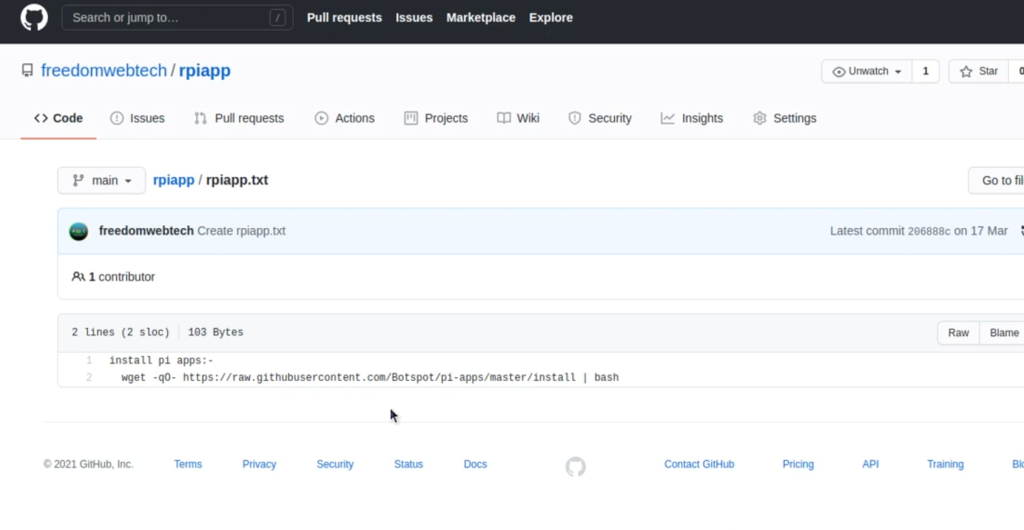Image resolution: width=1024 pixels, height=530 pixels.
Task: Click the repository book icon
Action: [27, 70]
